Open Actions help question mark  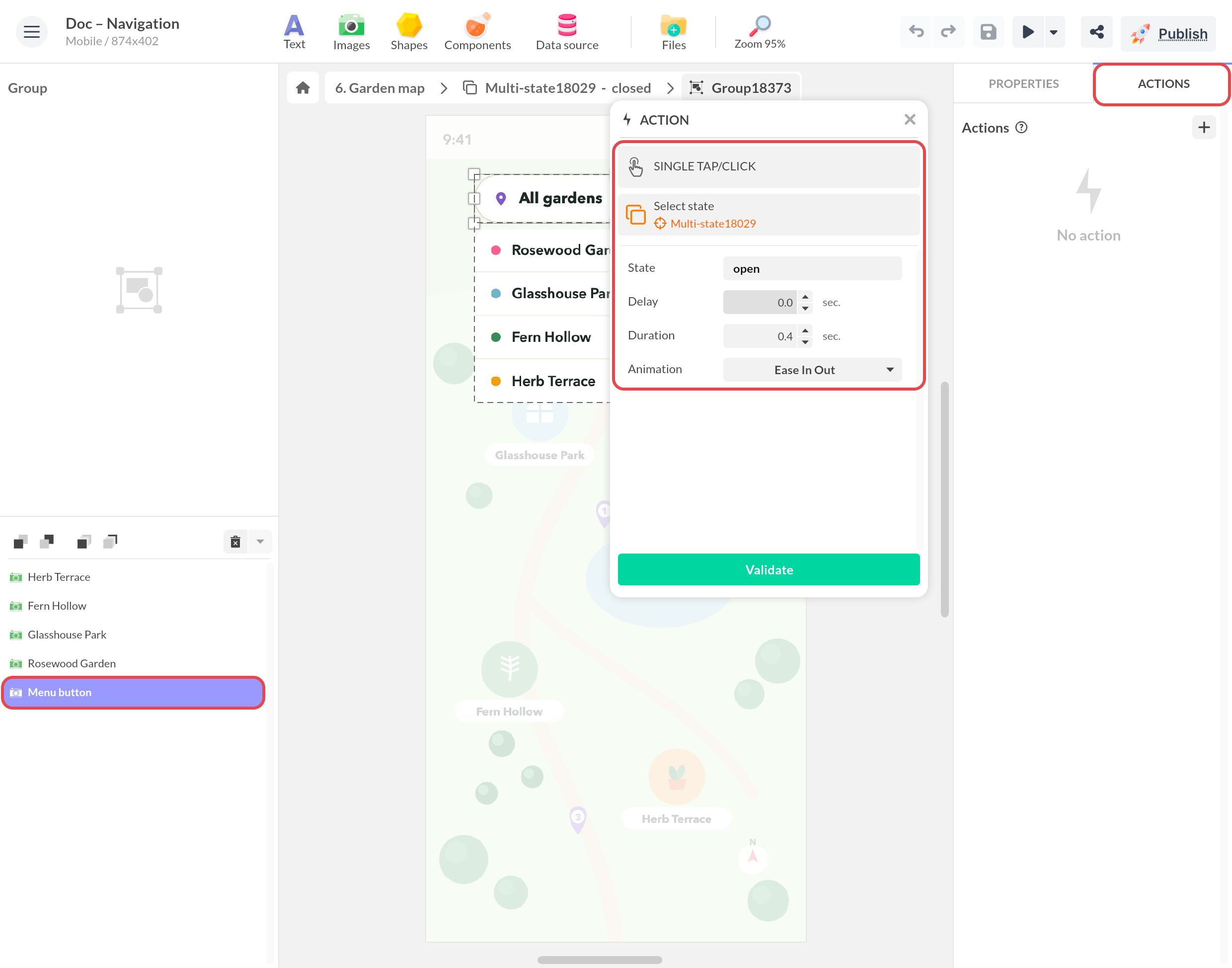[x=1021, y=128]
